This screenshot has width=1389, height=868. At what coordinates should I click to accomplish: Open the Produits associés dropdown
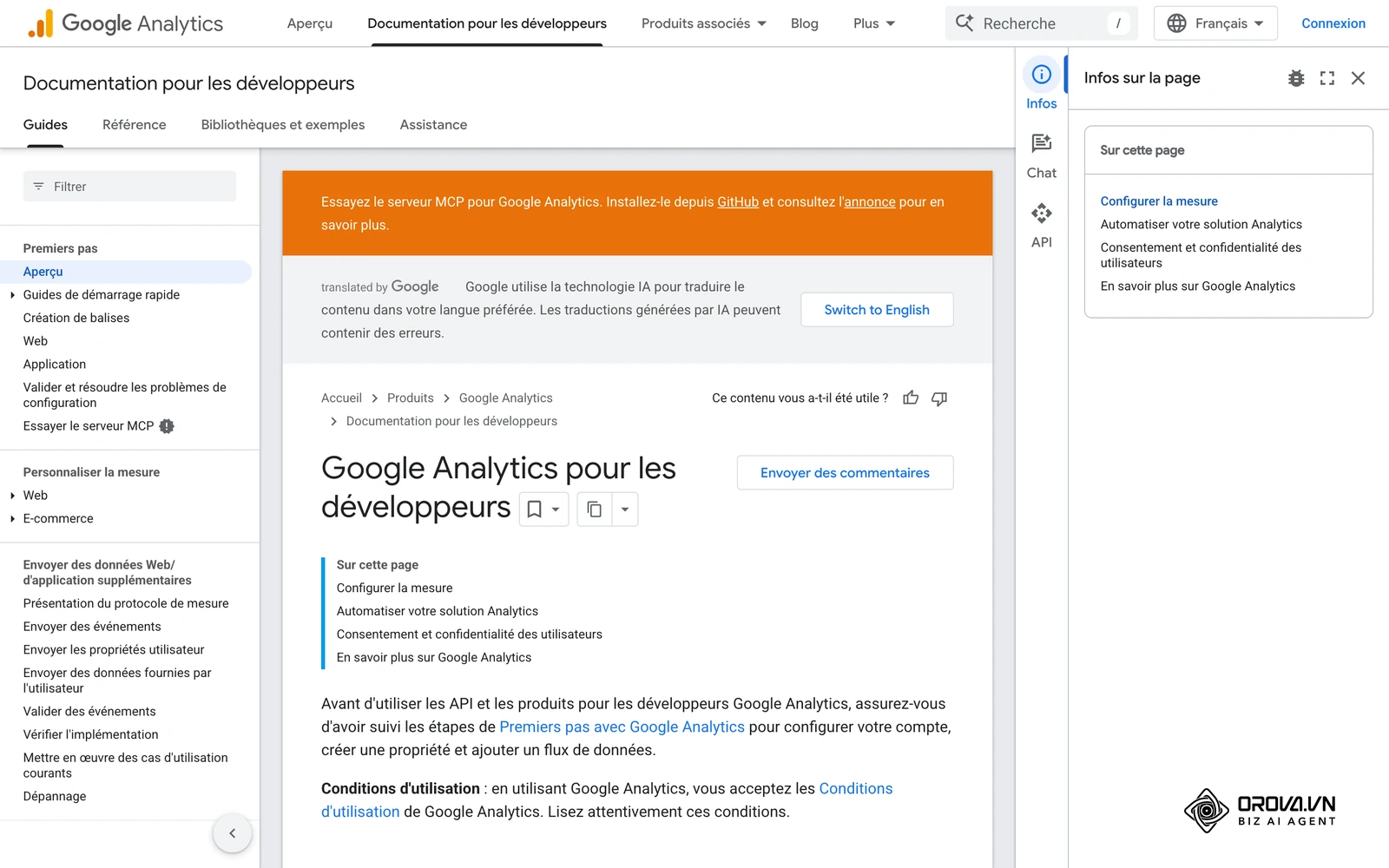point(704,23)
